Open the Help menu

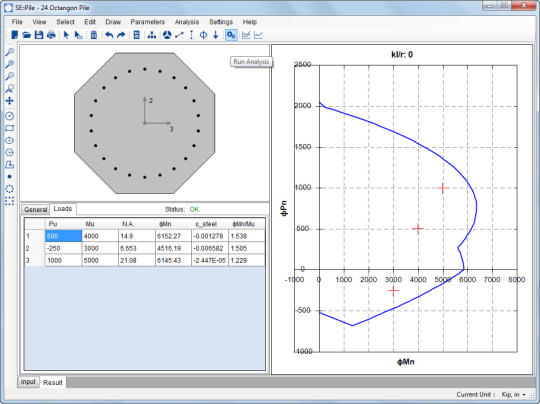click(x=249, y=22)
